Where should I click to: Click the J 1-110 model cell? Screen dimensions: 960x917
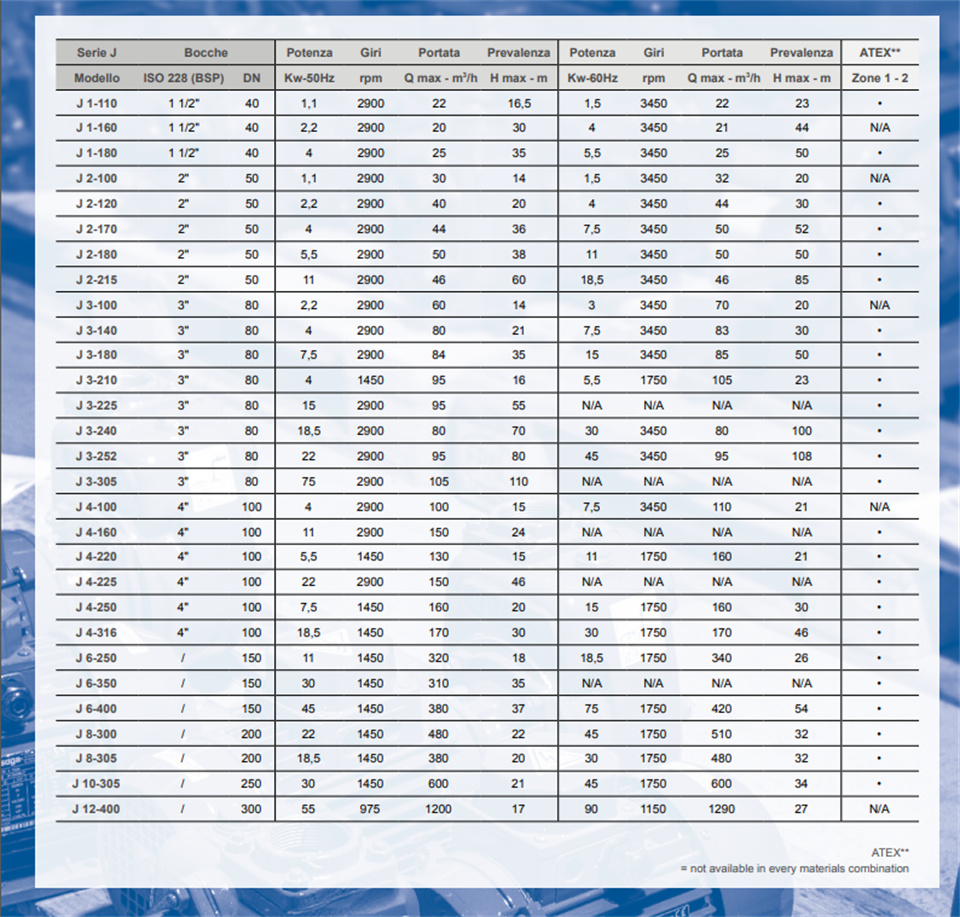pyautogui.click(x=97, y=103)
